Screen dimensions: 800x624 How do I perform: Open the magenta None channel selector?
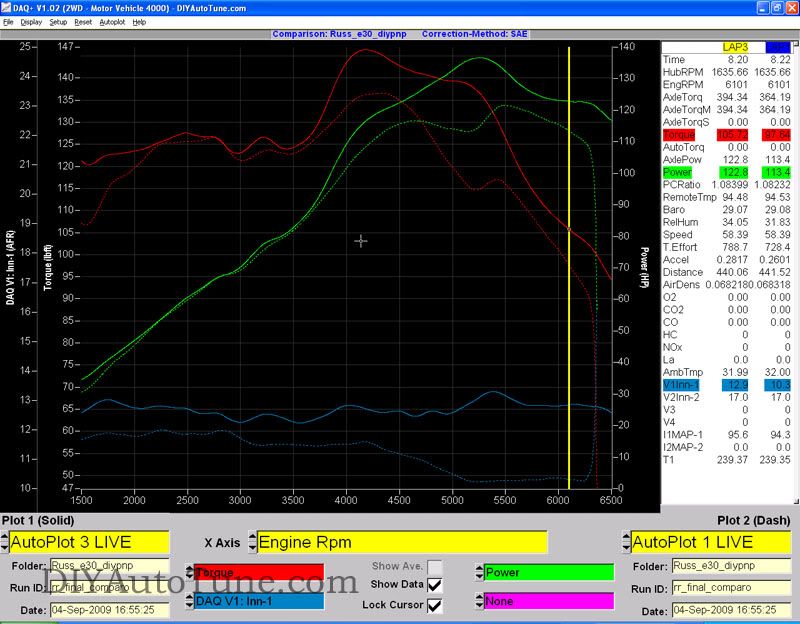pyautogui.click(x=547, y=601)
